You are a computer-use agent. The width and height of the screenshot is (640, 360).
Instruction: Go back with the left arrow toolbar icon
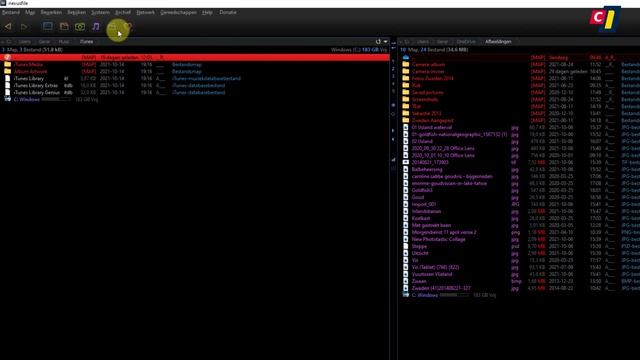(8, 27)
